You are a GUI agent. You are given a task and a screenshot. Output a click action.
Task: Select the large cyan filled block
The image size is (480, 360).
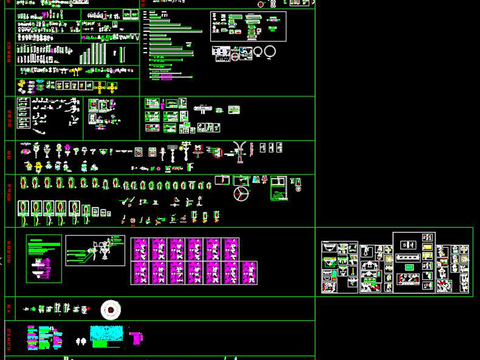106,333
